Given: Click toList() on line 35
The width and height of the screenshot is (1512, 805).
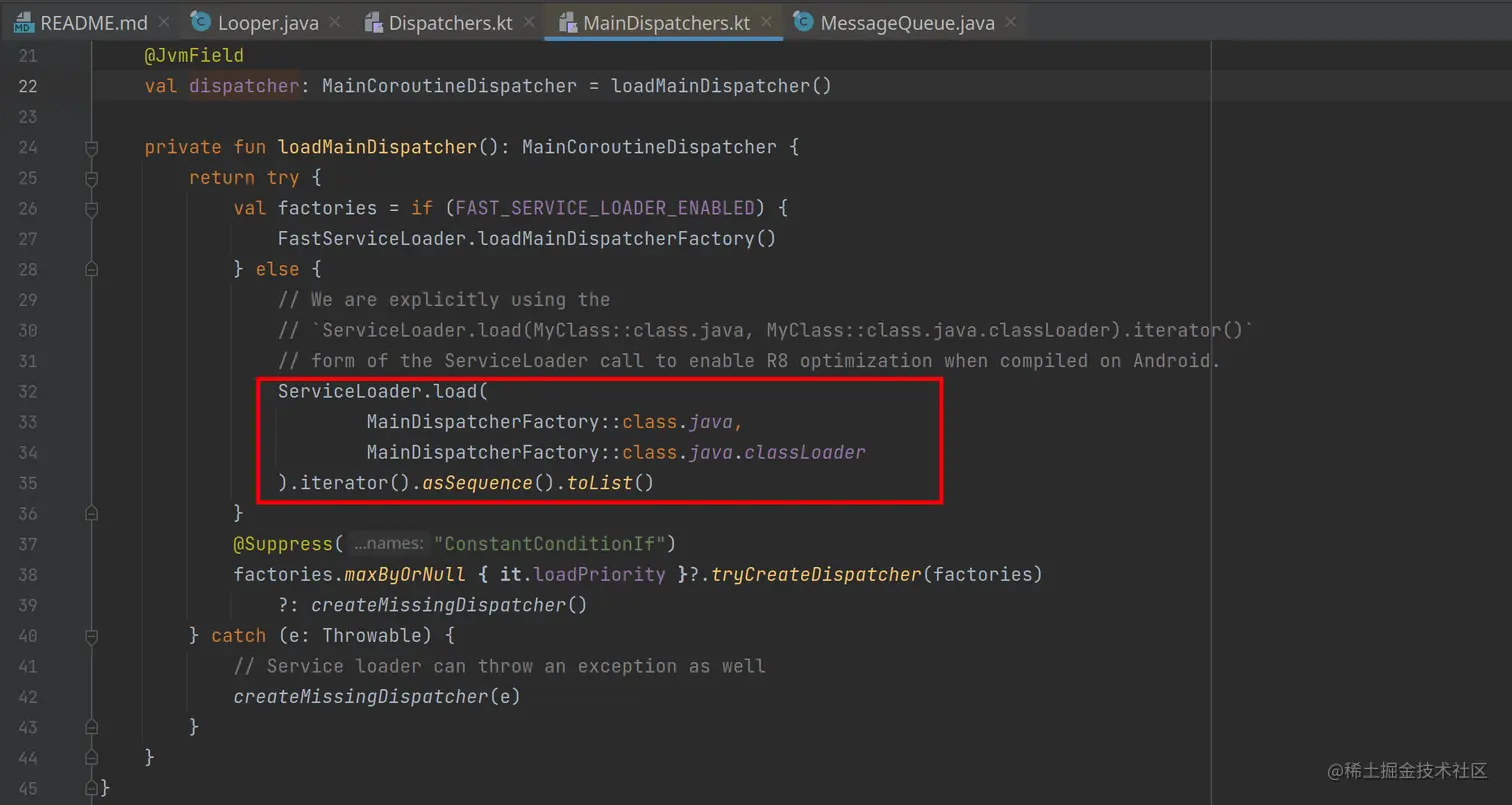Looking at the screenshot, I should pyautogui.click(x=610, y=483).
